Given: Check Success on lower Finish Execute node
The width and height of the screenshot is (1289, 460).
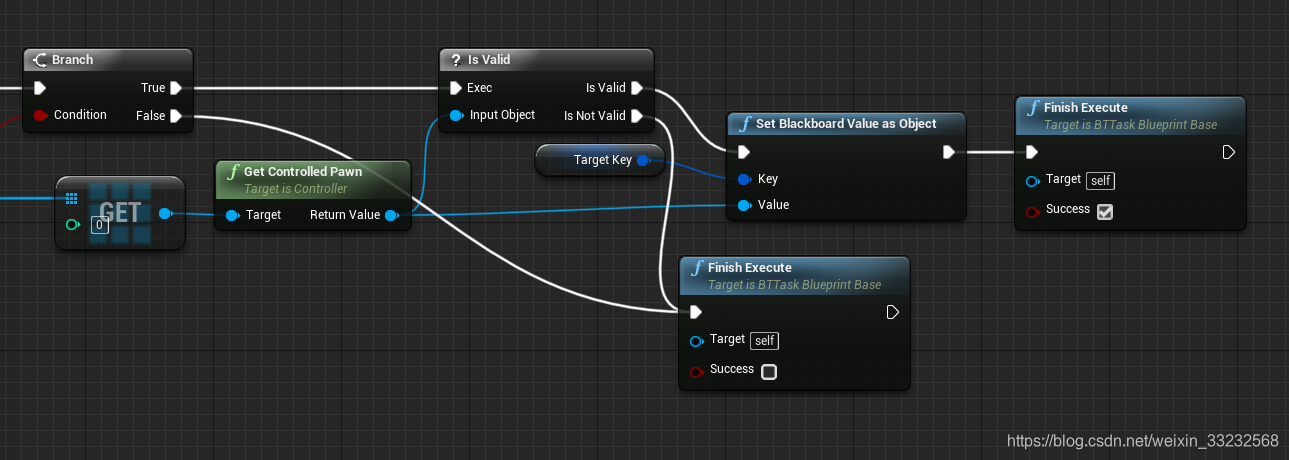Looking at the screenshot, I should click(x=769, y=372).
